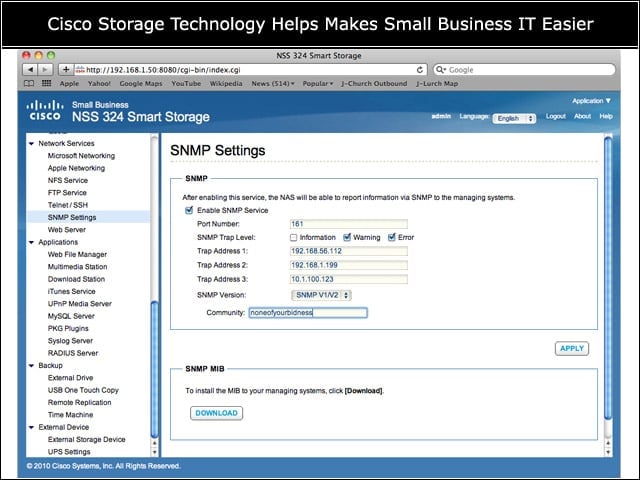
Task: Select NFS Service in the tree
Action: click(x=68, y=180)
